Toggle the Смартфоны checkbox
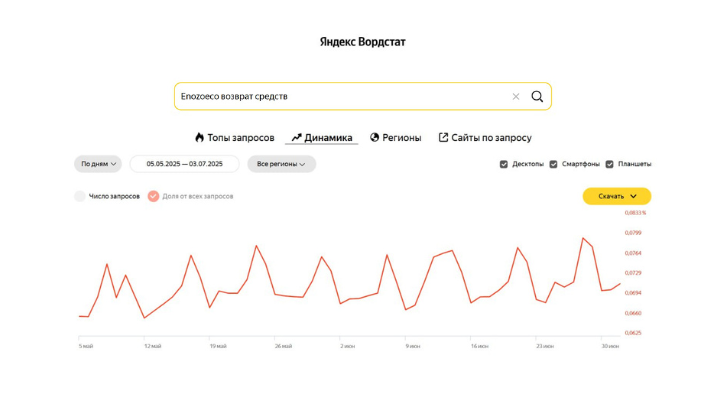 553,164
